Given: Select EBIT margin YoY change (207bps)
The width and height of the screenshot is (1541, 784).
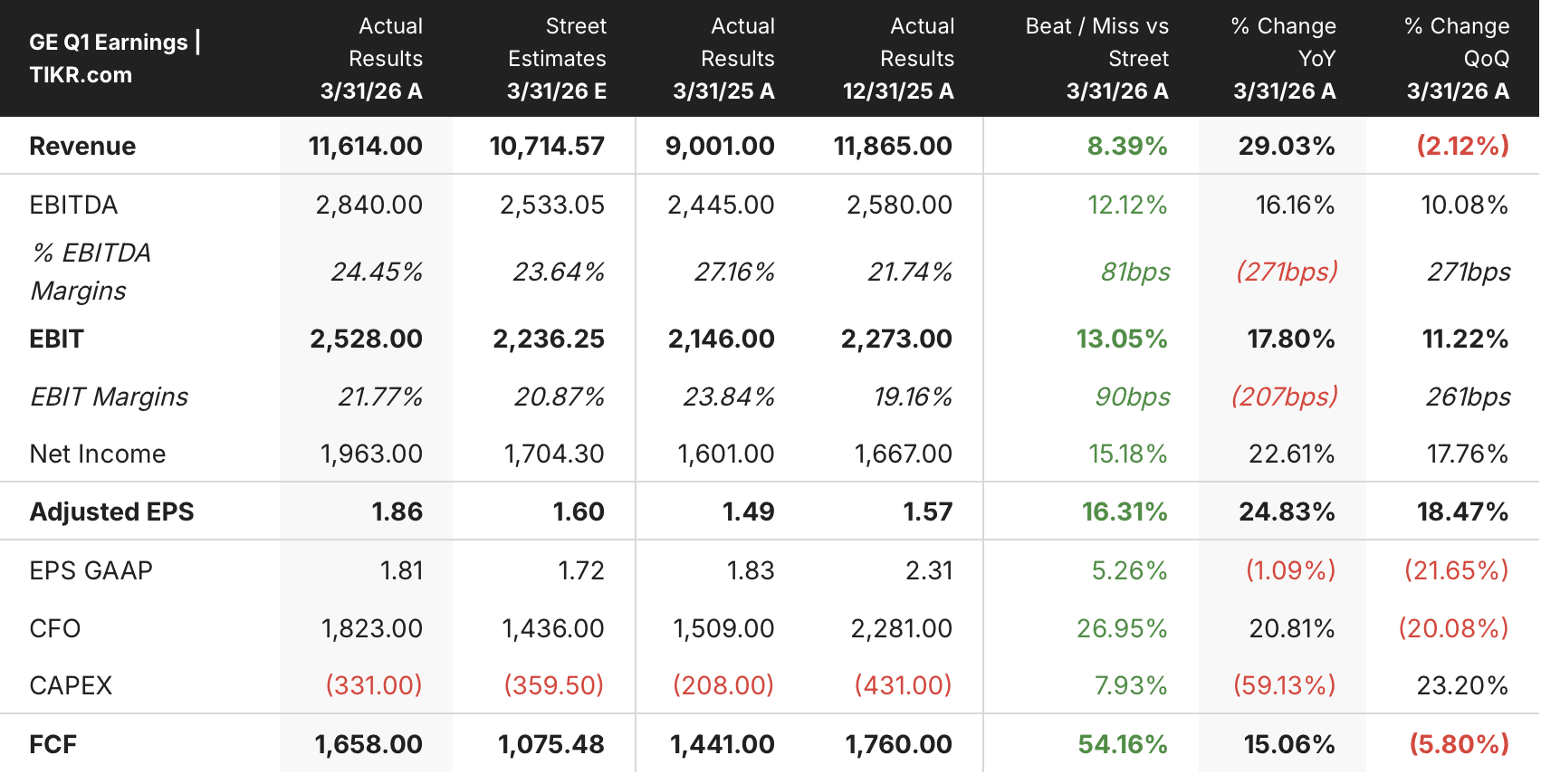Looking at the screenshot, I should click(1284, 397).
